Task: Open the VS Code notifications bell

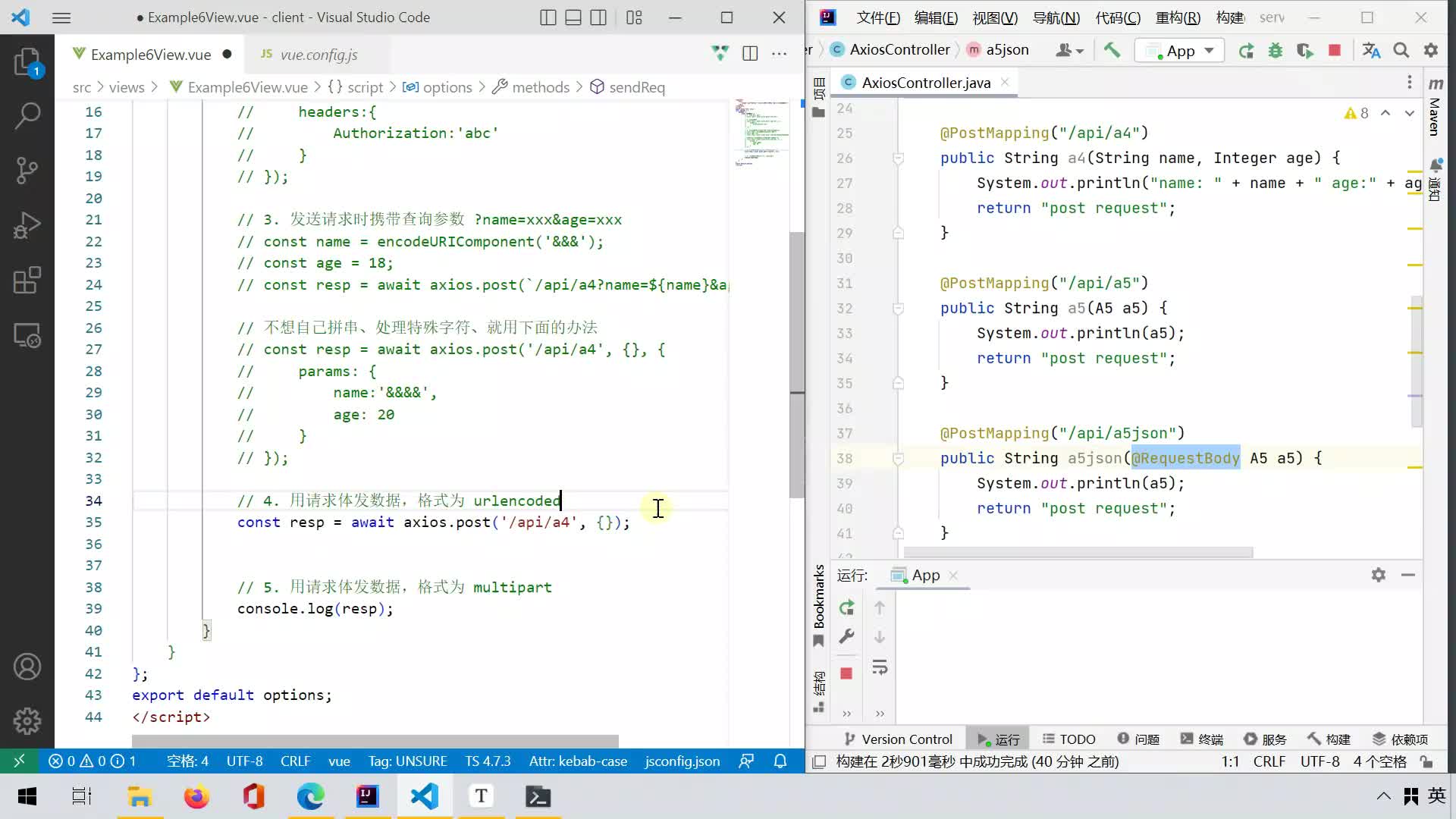Action: pyautogui.click(x=780, y=761)
